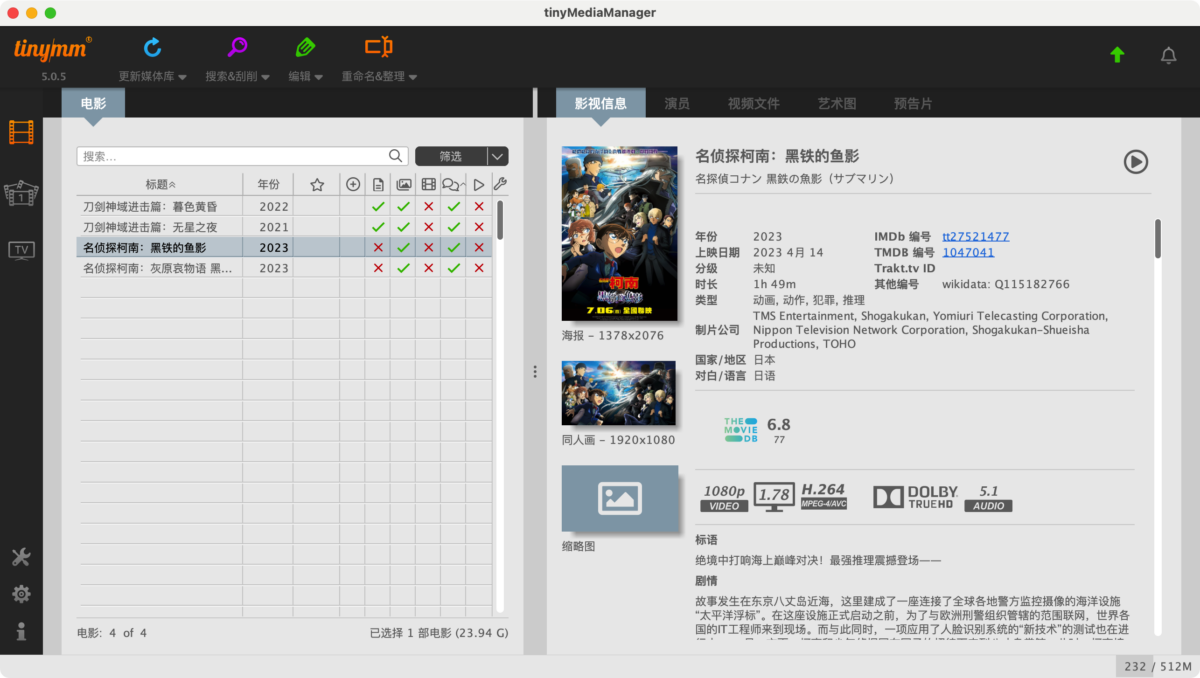Screen dimensions: 1200x678
Task: Sort by the images column icon
Action: tap(403, 185)
